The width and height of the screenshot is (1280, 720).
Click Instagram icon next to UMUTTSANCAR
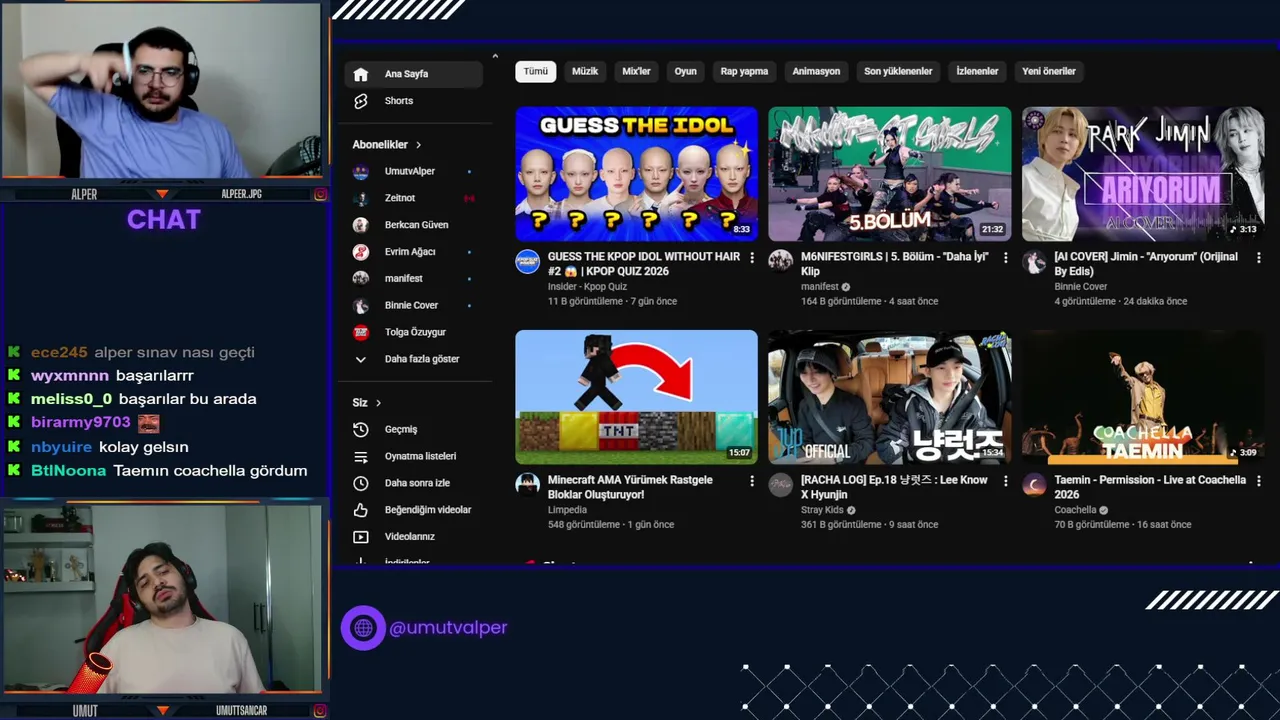click(x=320, y=711)
